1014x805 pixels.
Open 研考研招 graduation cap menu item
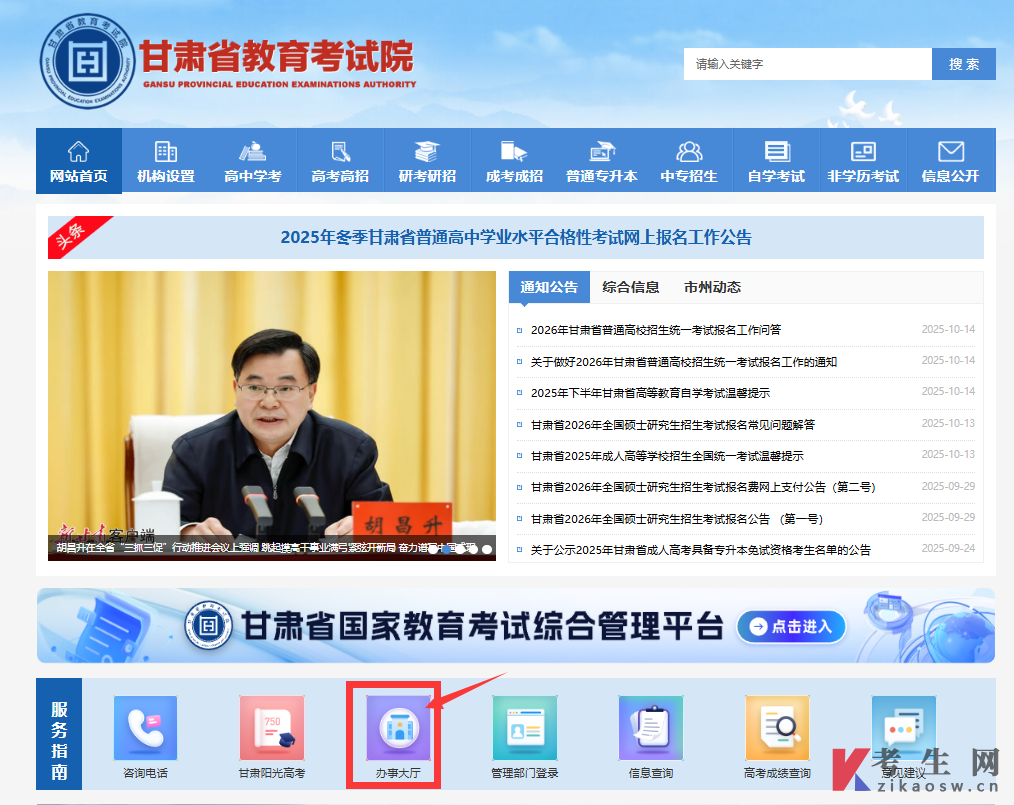427,161
